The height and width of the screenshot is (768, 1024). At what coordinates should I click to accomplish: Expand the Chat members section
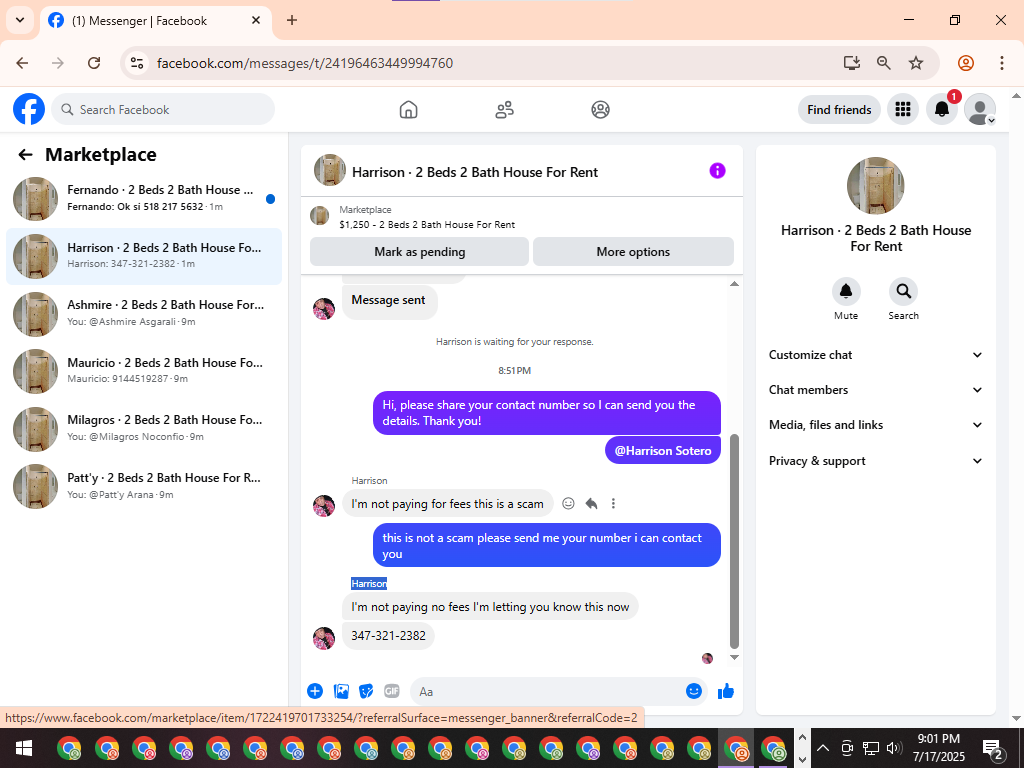(x=876, y=390)
